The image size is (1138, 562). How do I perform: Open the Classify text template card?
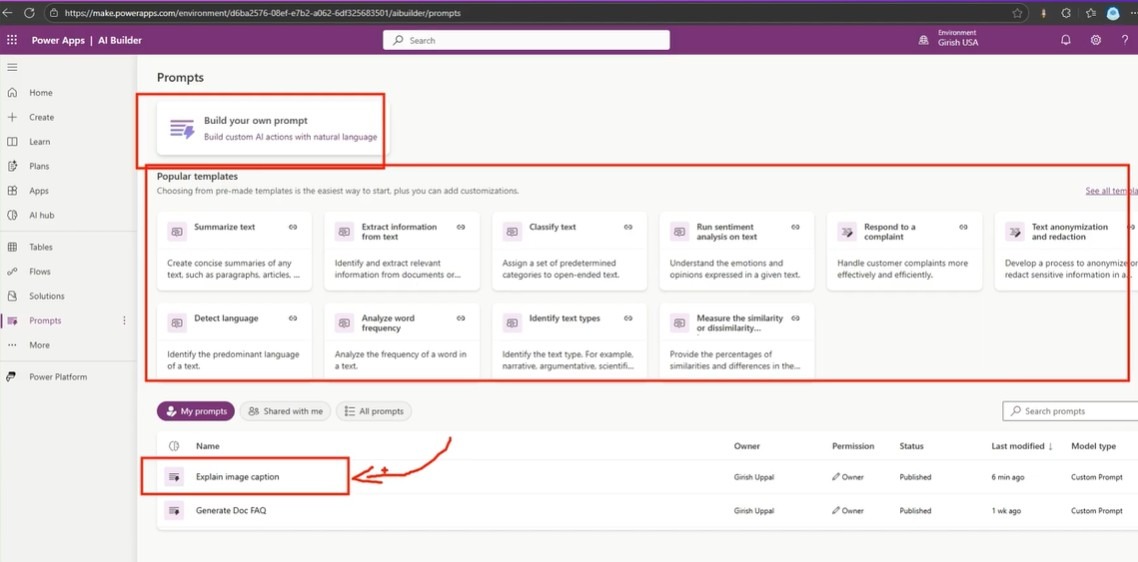(x=569, y=250)
